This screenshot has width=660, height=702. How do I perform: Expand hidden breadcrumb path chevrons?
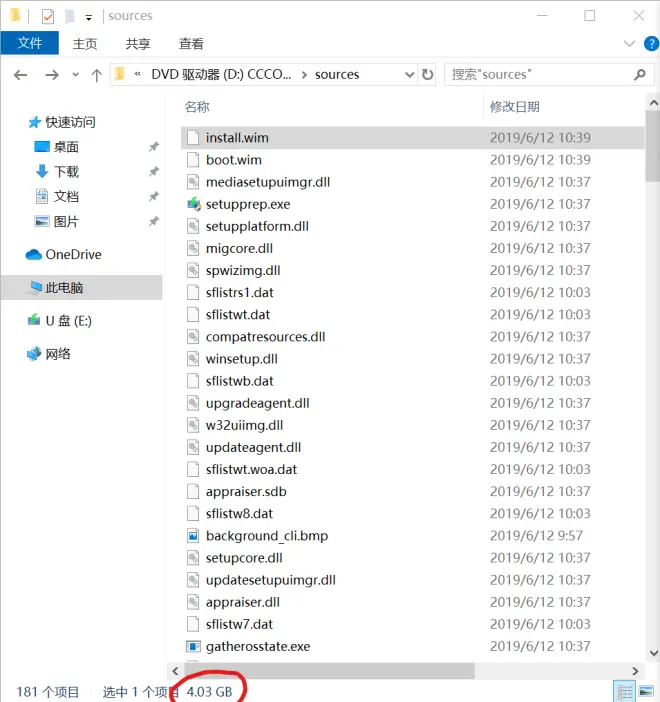coord(137,74)
